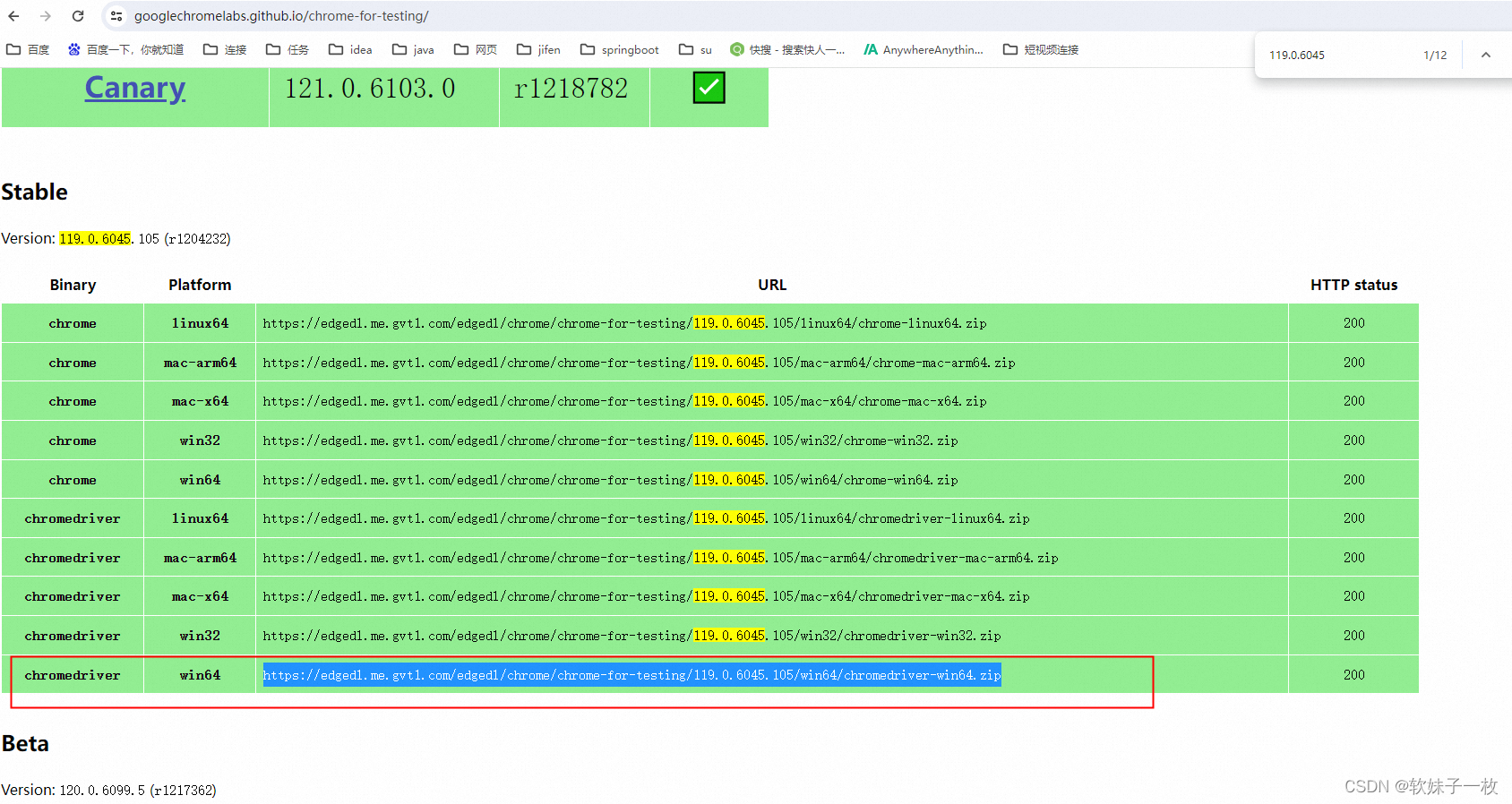Click the address bar URL field
1512x804 pixels.
coord(281,16)
